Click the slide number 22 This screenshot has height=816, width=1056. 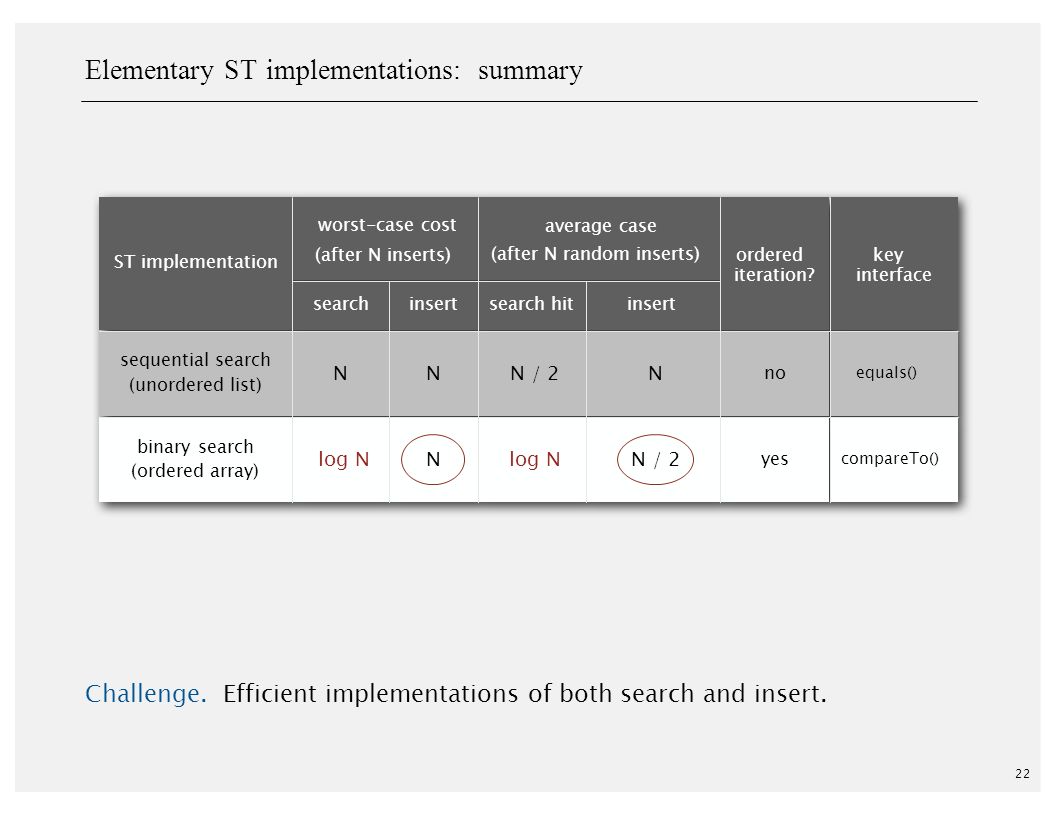tap(1022, 774)
